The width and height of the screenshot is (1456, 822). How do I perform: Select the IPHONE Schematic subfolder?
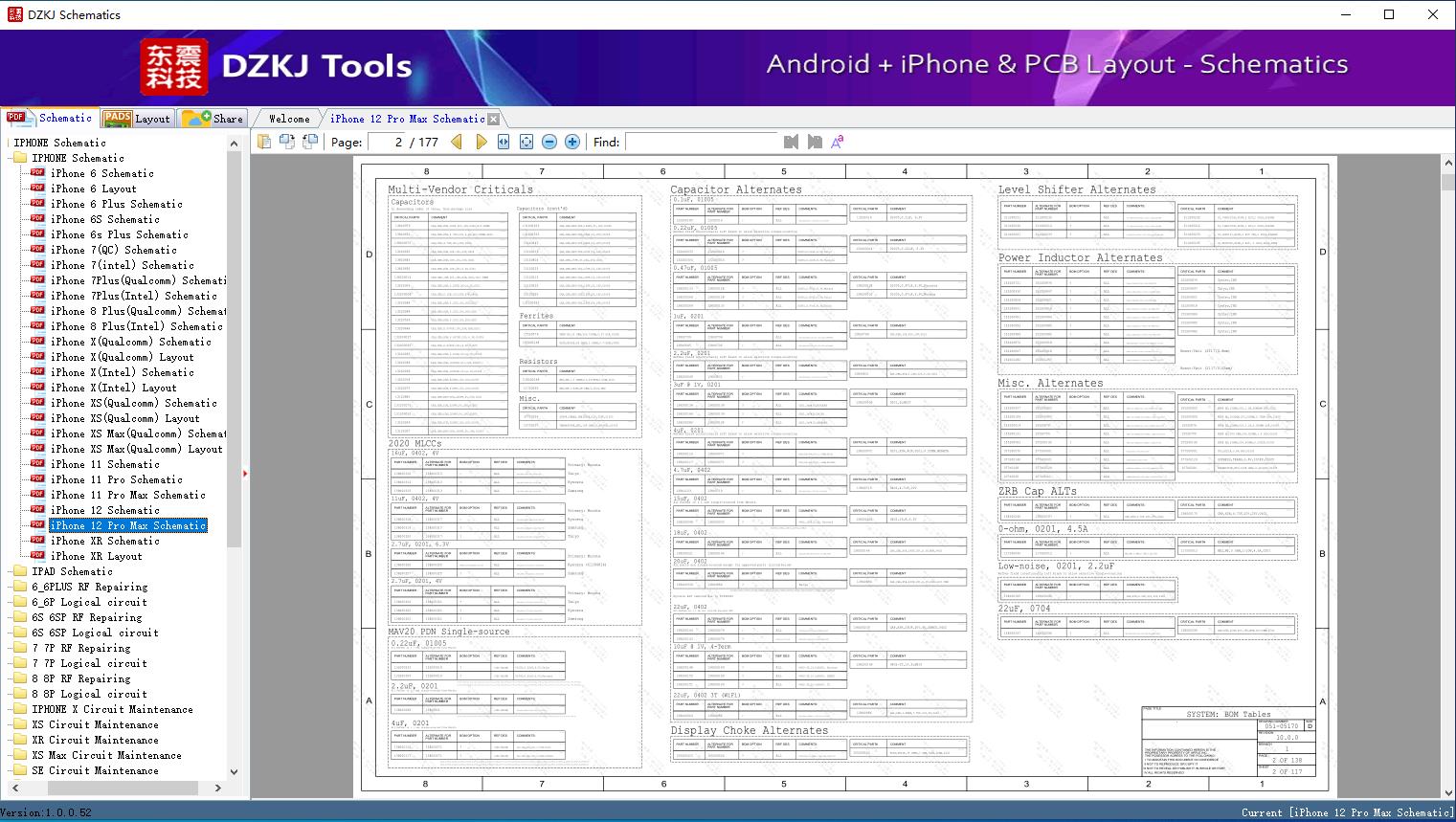78,158
